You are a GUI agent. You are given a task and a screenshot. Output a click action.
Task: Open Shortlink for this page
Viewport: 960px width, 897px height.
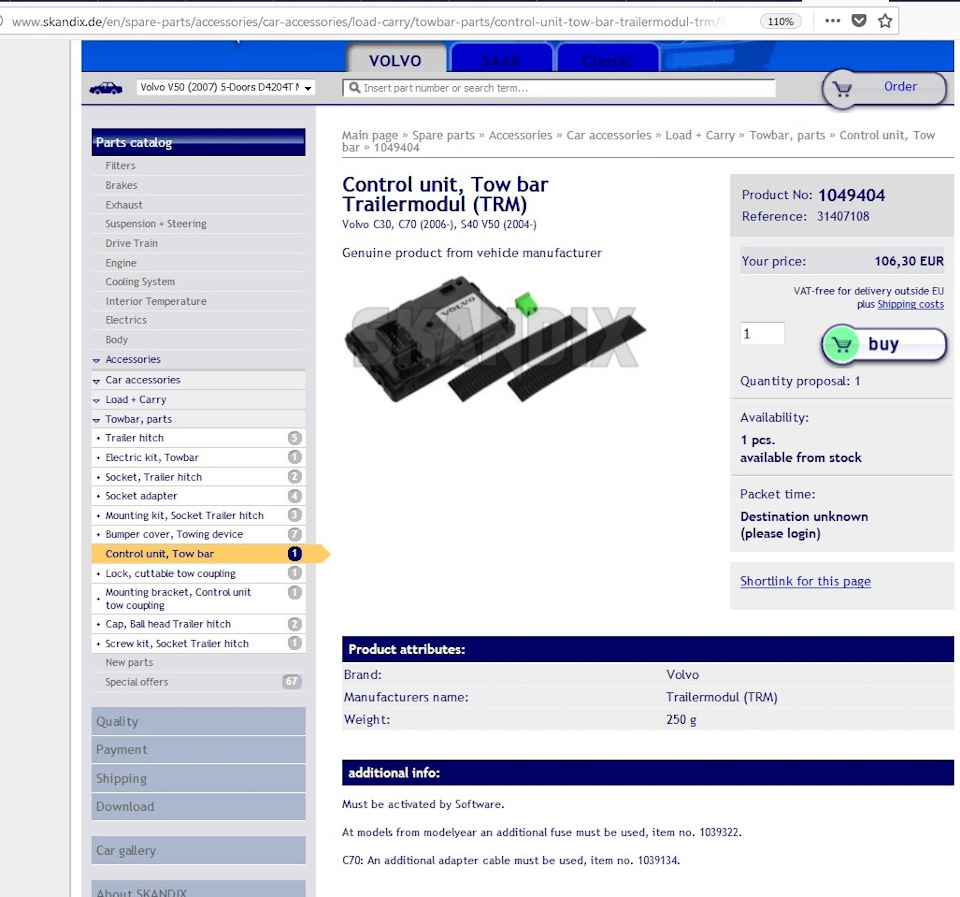coord(805,581)
